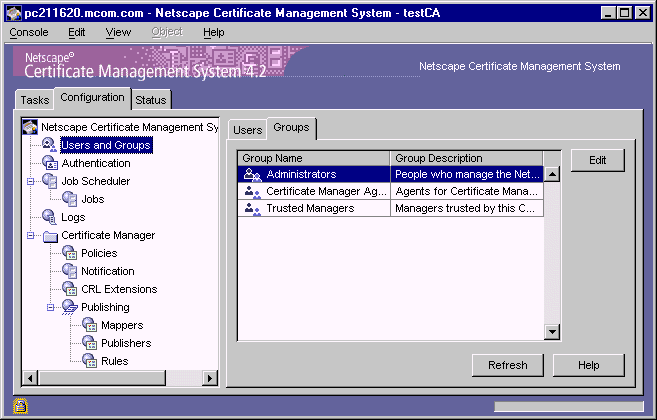657x420 pixels.
Task: Click the Publishers node icon
Action: (90, 343)
